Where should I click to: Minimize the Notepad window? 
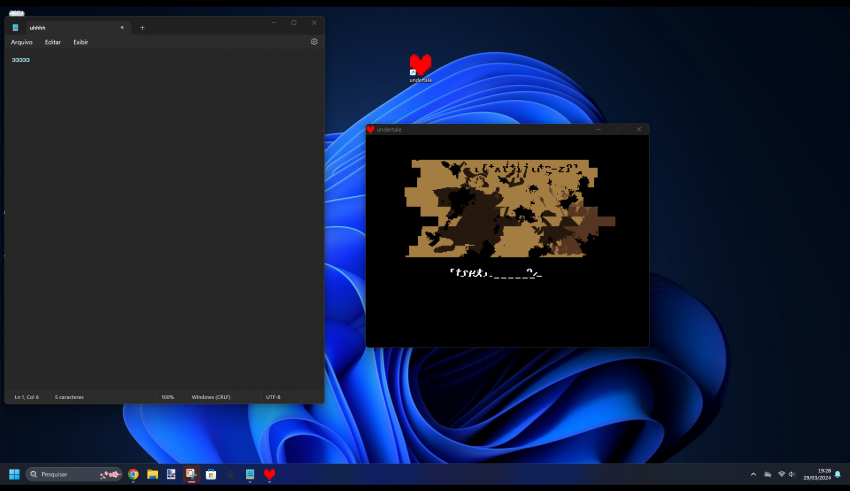(274, 23)
